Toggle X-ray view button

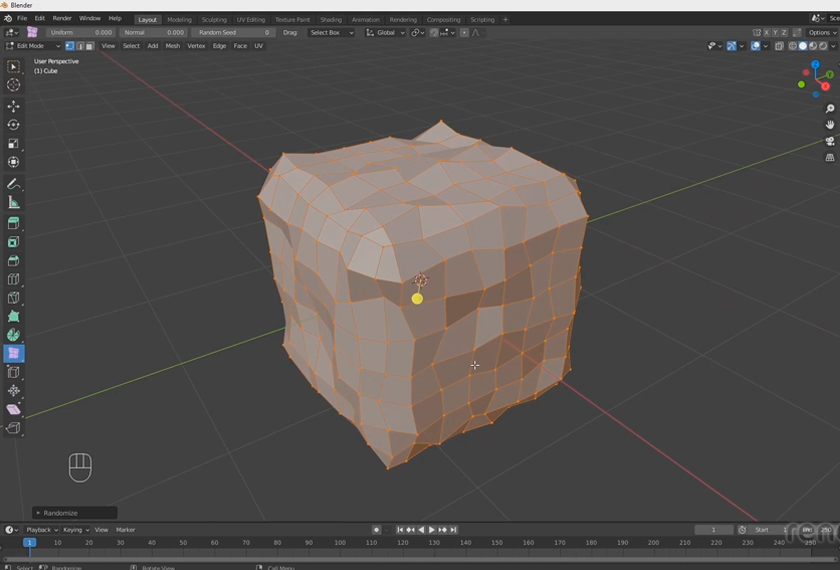click(780, 46)
